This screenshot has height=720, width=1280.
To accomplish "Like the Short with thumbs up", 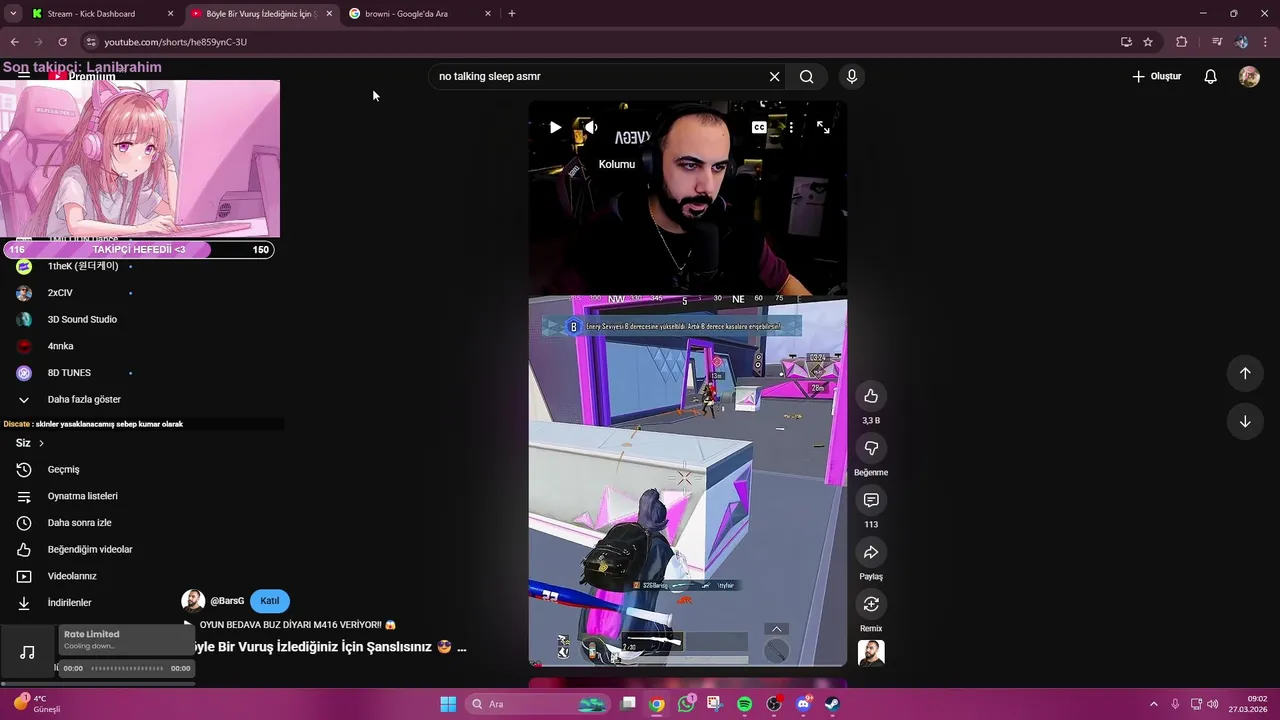I will tap(871, 396).
